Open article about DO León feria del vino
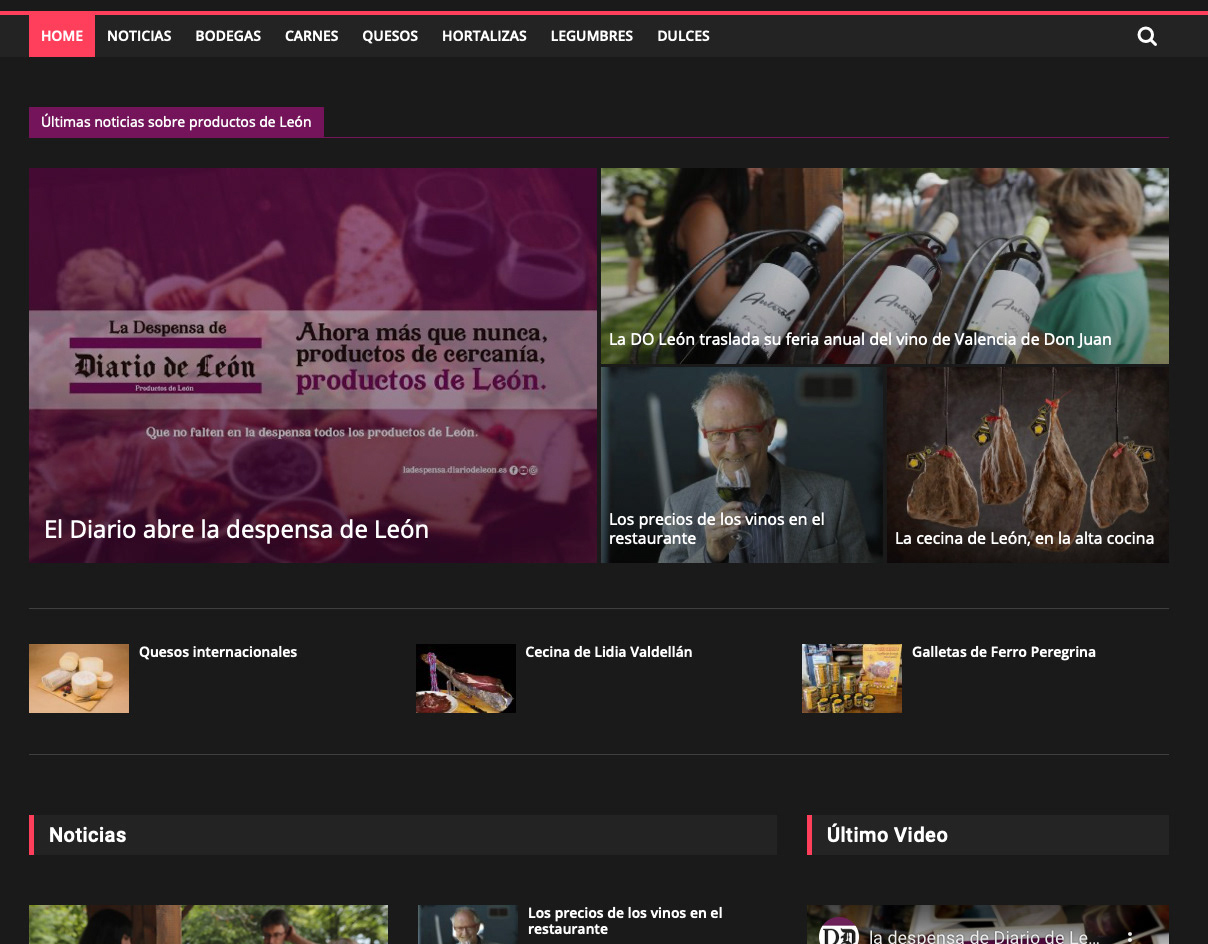 tap(860, 339)
